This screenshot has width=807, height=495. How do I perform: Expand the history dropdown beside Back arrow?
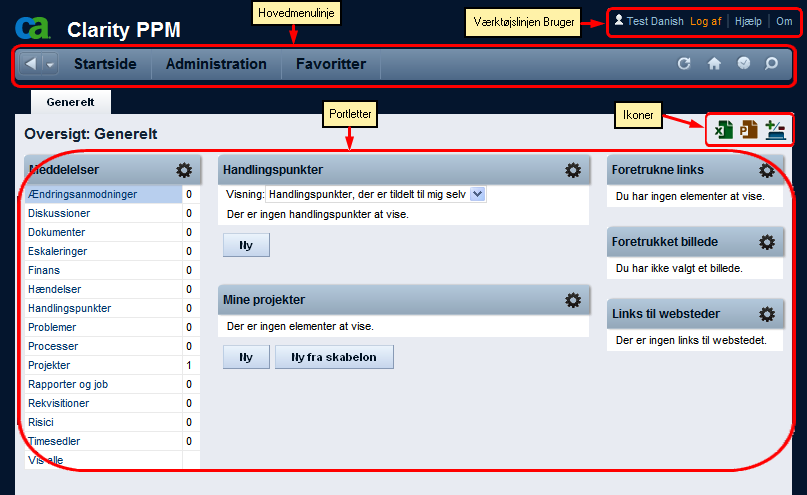(50, 64)
